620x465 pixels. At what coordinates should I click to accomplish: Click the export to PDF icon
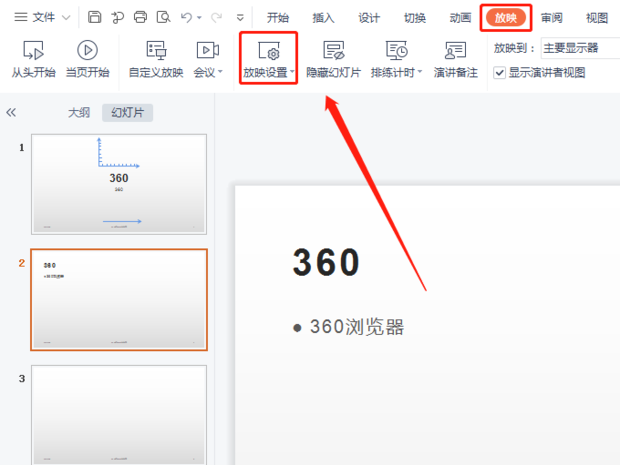pos(117,17)
